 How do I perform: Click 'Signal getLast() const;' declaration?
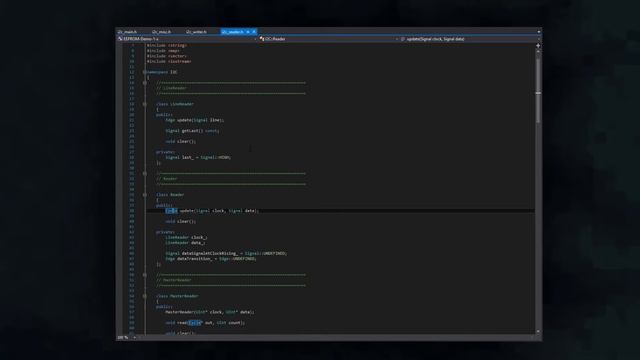pyautogui.click(x=193, y=131)
